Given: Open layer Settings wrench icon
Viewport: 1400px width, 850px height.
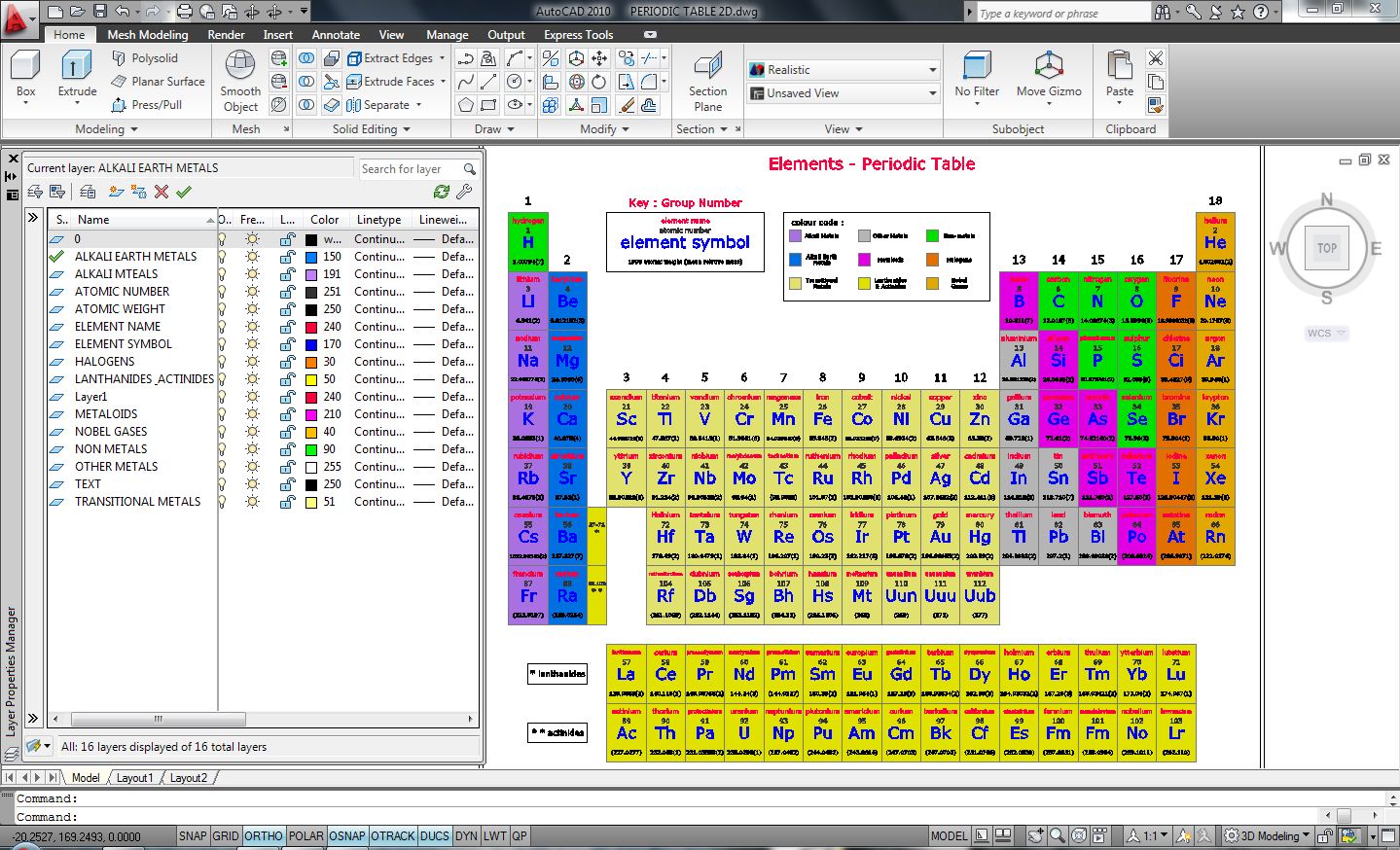Looking at the screenshot, I should tap(464, 192).
